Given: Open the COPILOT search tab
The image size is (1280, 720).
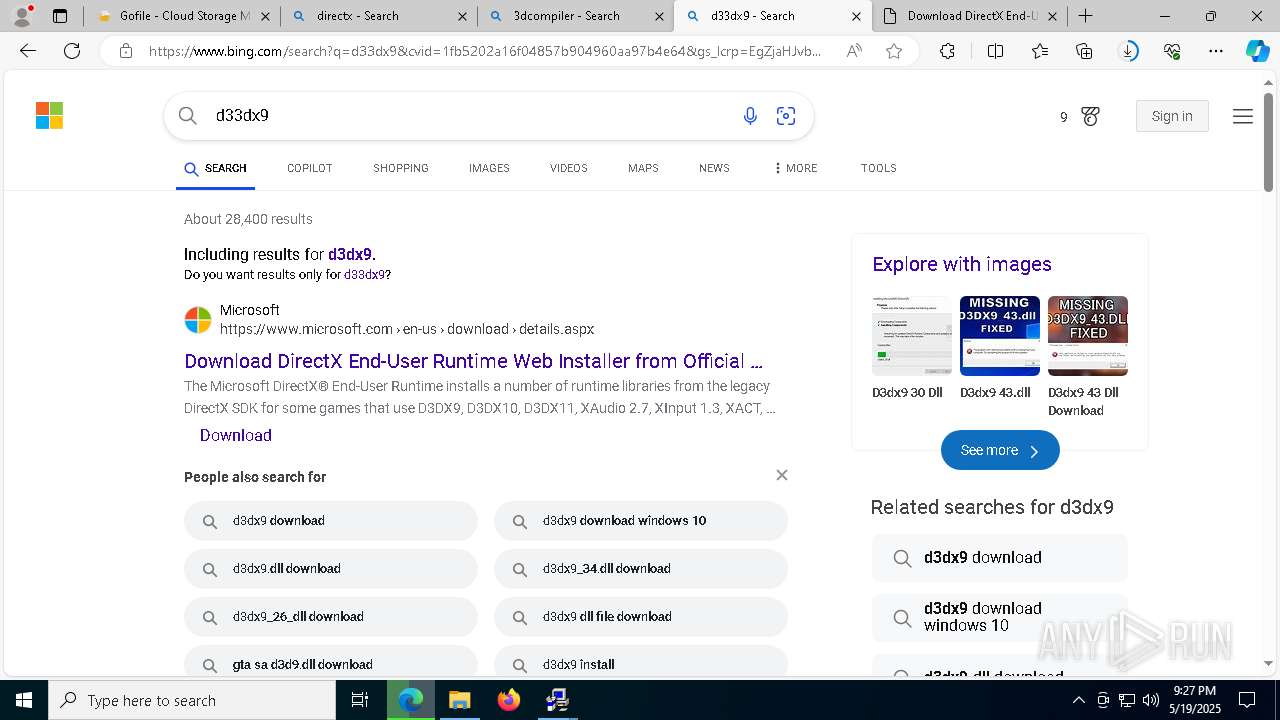Looking at the screenshot, I should [309, 168].
